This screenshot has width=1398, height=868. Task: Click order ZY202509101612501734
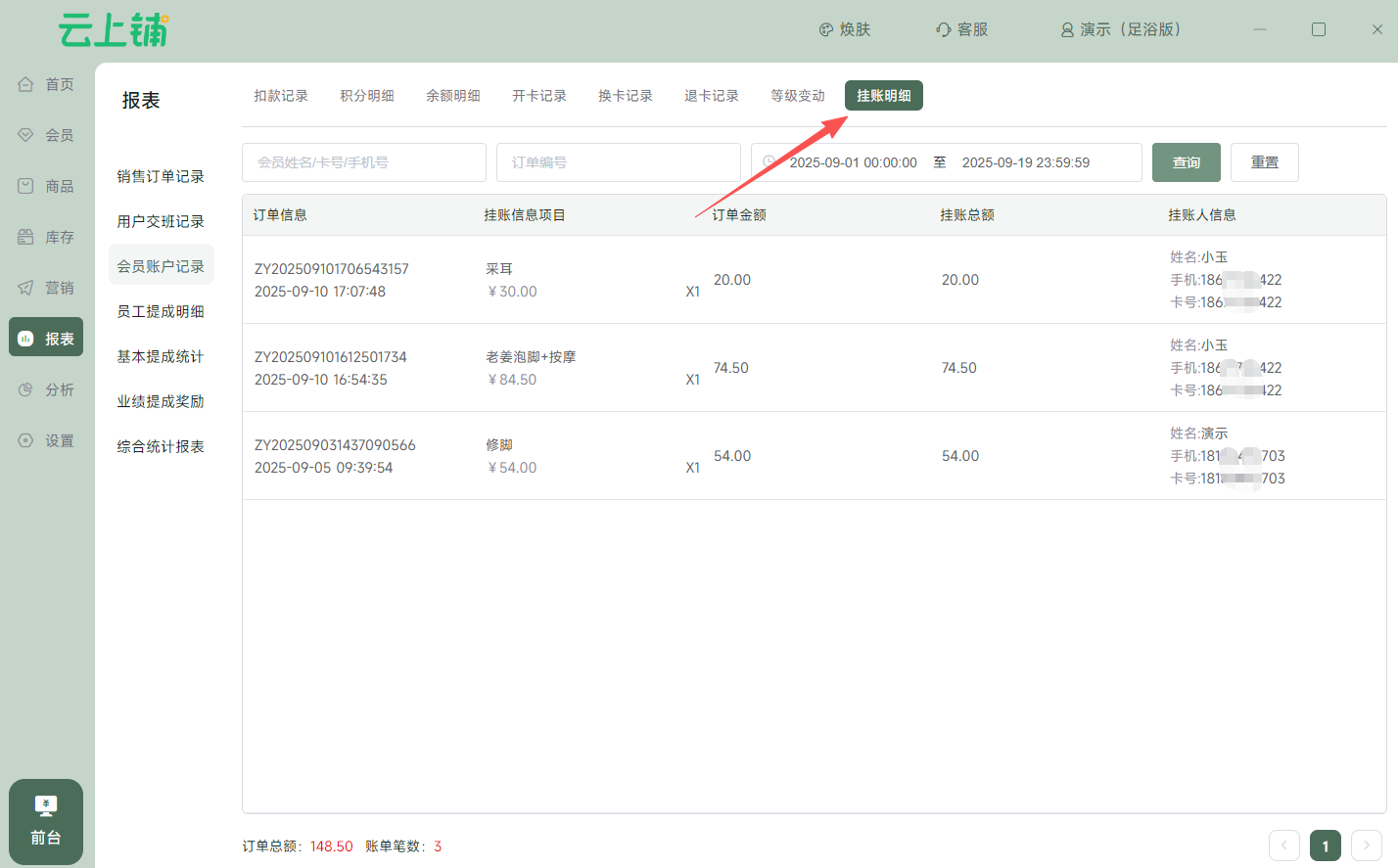(x=331, y=357)
